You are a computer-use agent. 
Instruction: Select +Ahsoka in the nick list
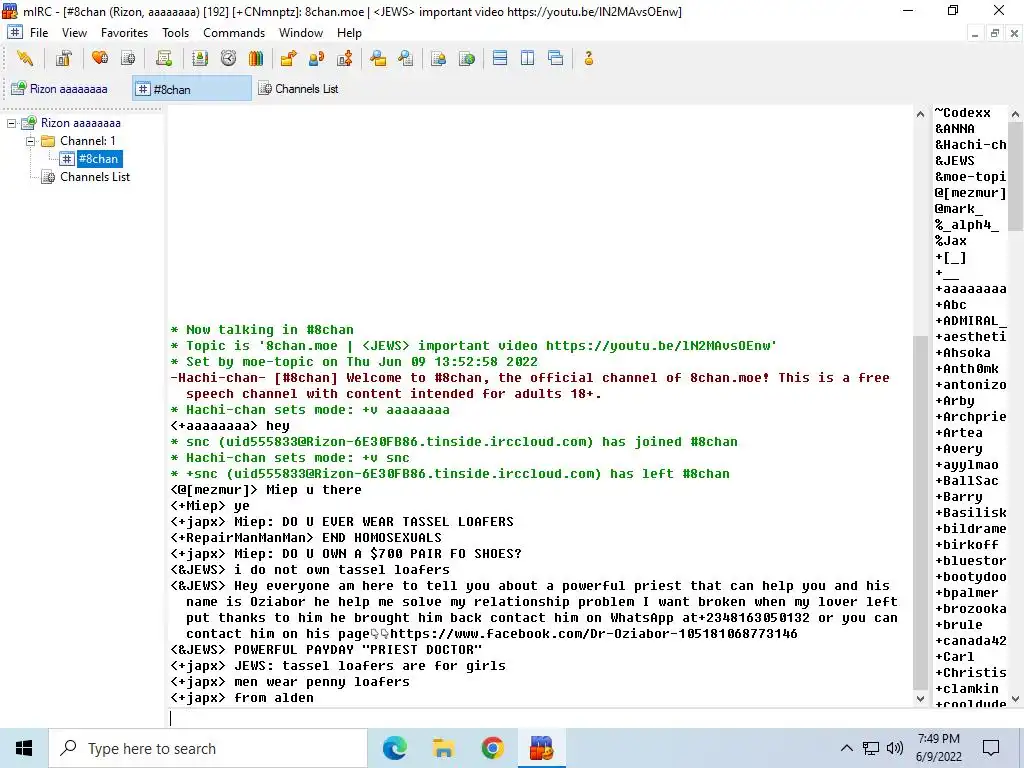pos(963,353)
